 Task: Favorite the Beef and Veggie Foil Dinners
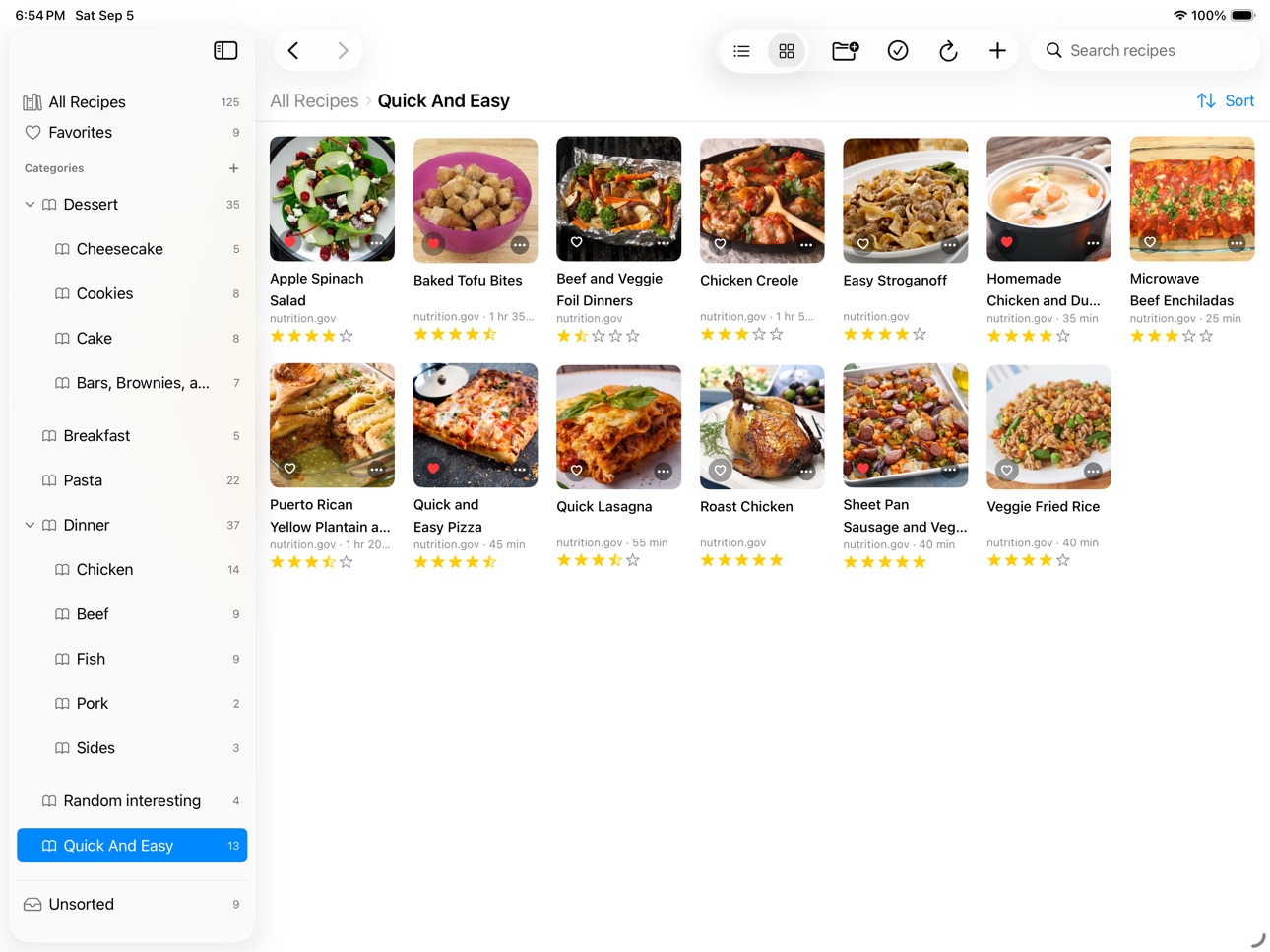coord(577,242)
